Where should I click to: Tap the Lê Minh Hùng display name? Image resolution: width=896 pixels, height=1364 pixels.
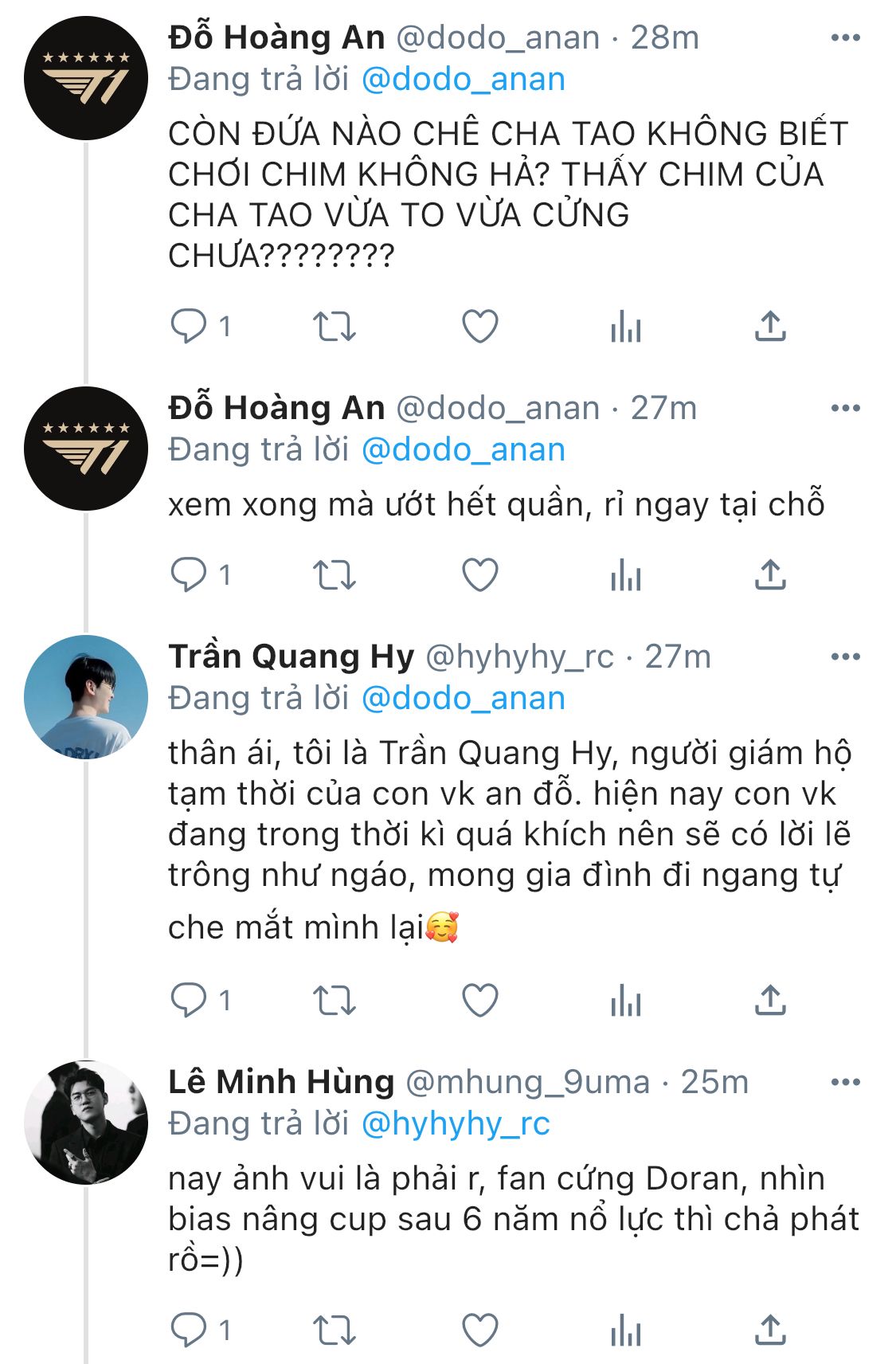(x=281, y=1083)
